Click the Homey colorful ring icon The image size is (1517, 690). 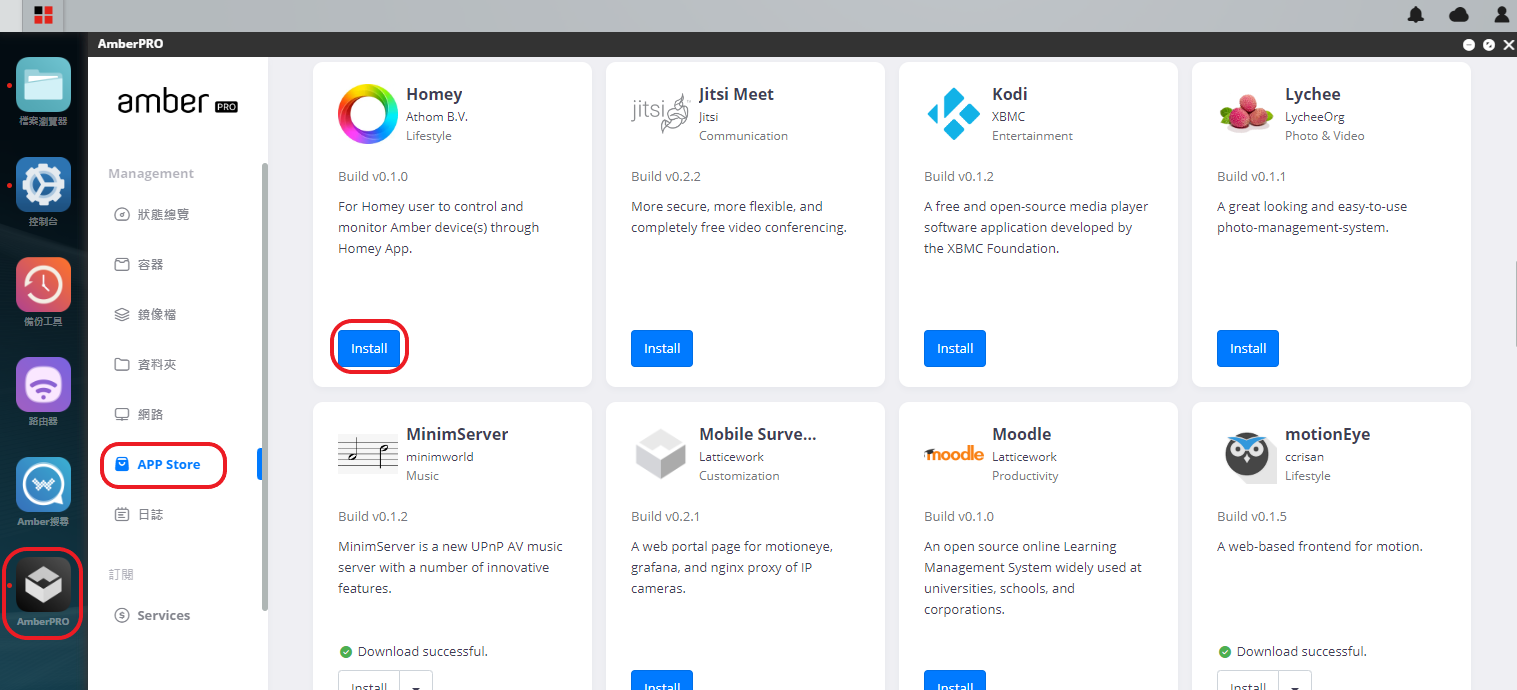click(x=368, y=114)
